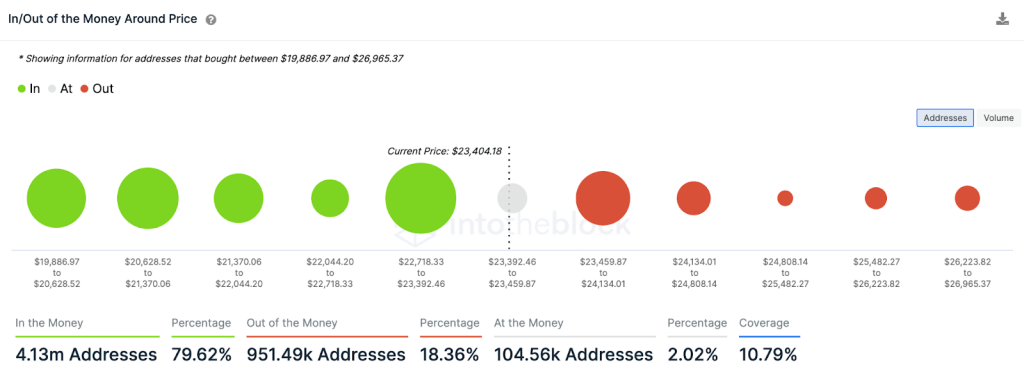Download the chart using download icon
This screenshot has width=1024, height=383.
tap(1002, 19)
